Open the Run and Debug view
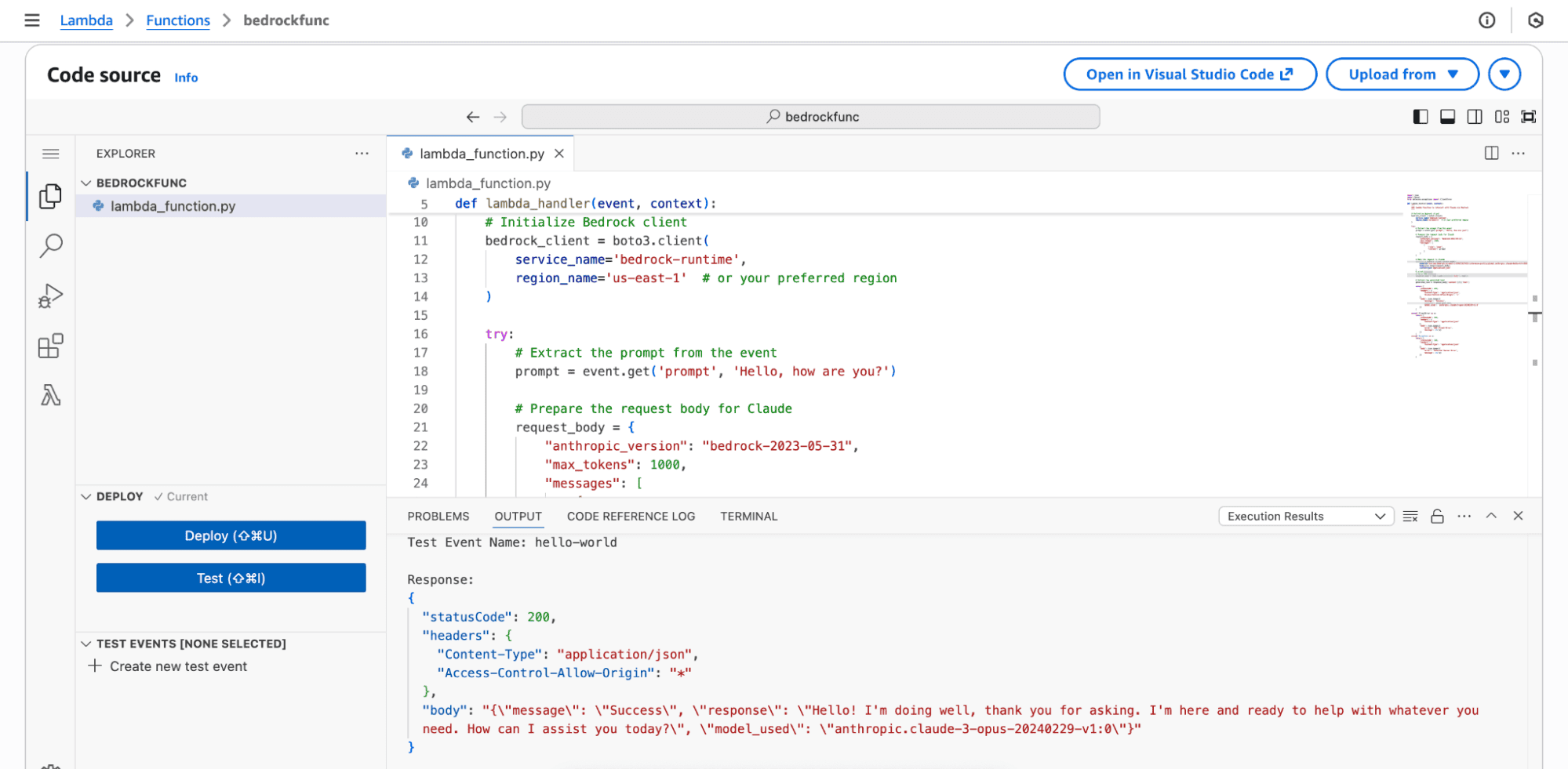Viewport: 1568px width, 769px height. (50, 296)
